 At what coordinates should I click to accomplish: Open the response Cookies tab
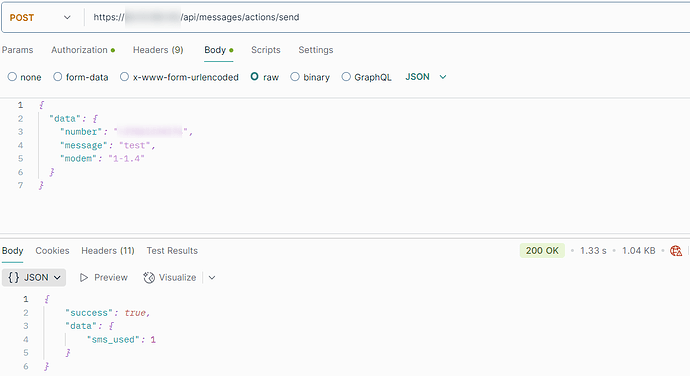[x=52, y=251]
